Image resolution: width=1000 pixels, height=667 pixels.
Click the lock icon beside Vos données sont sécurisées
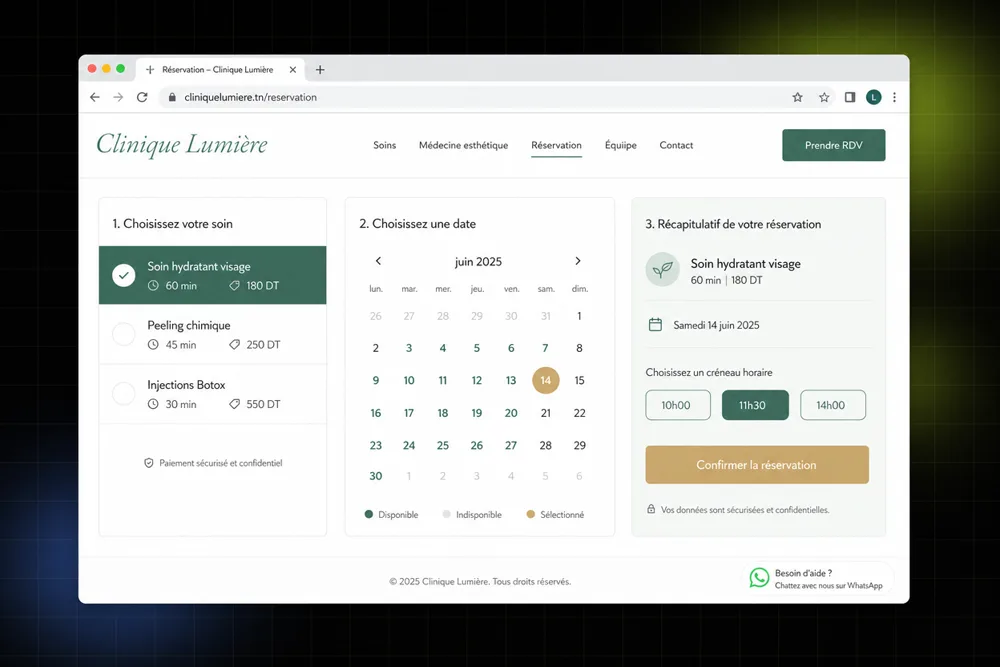click(x=651, y=509)
